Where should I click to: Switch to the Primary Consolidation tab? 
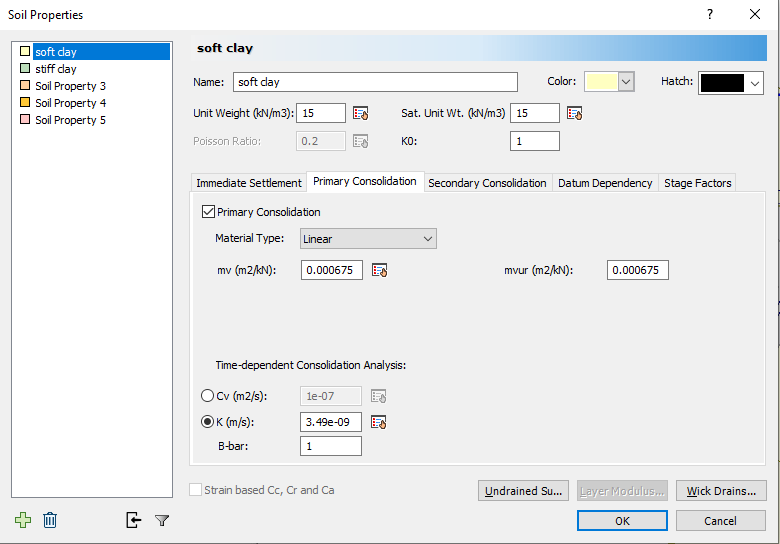[x=365, y=181]
